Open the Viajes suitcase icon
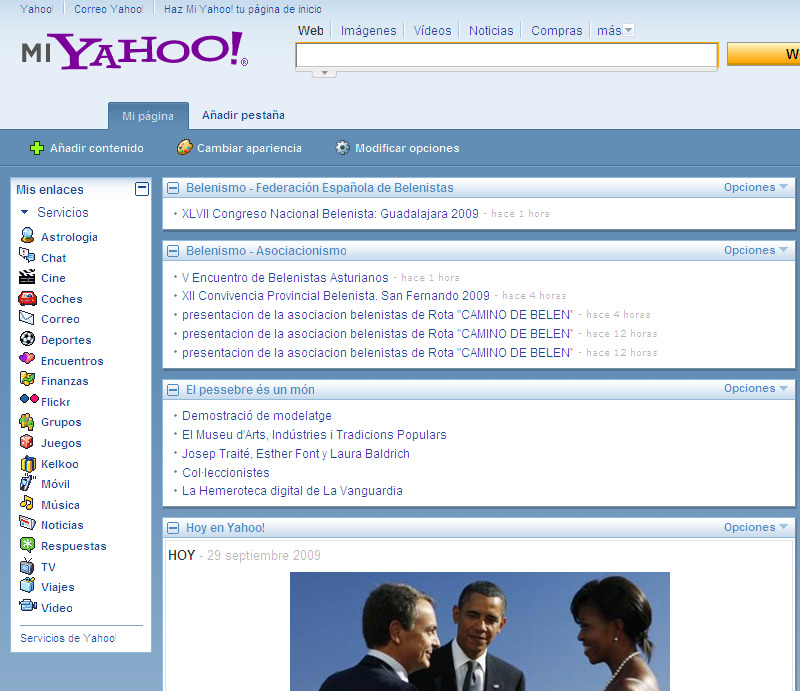 27,585
